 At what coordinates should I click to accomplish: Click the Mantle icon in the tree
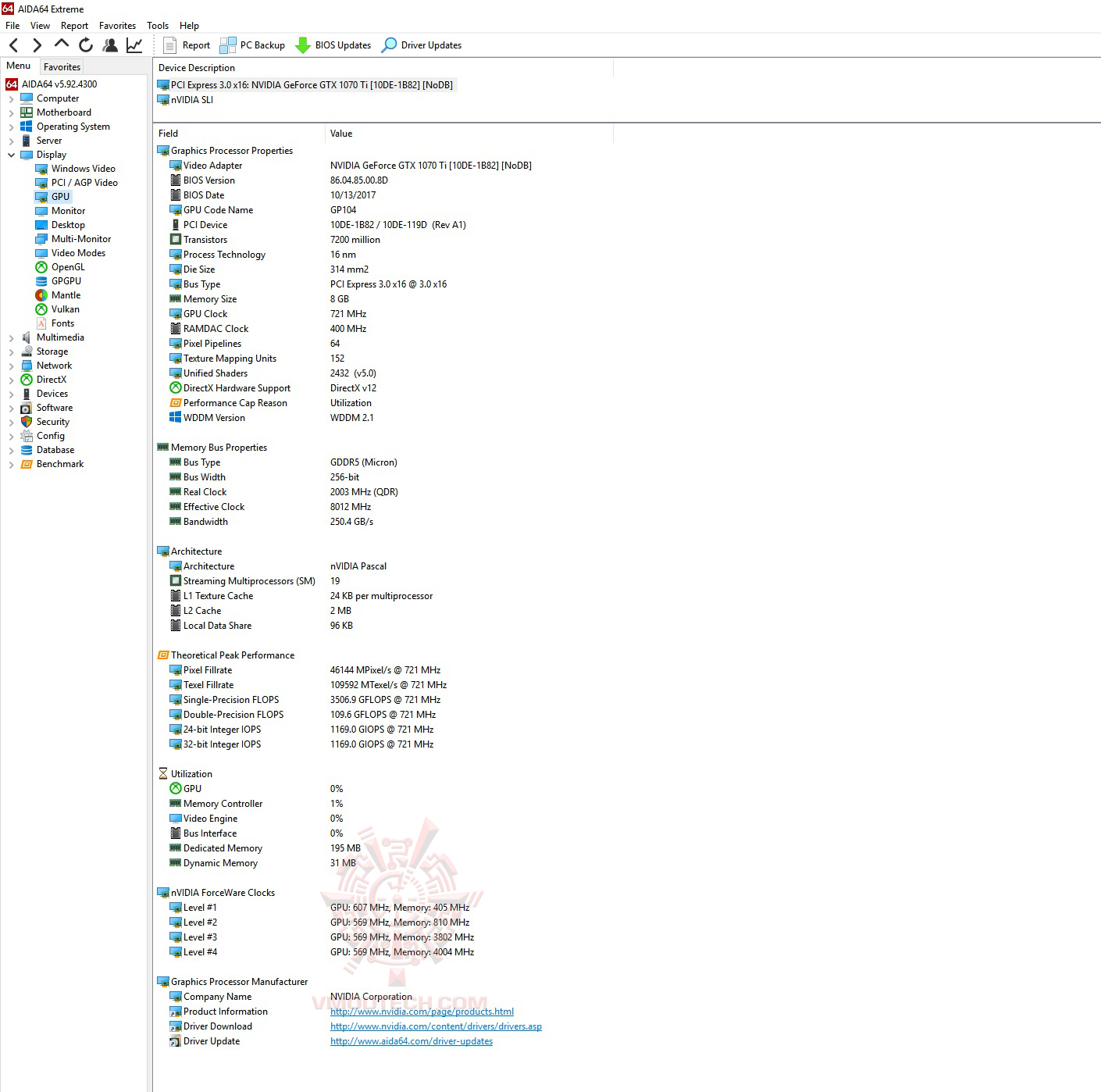[41, 295]
